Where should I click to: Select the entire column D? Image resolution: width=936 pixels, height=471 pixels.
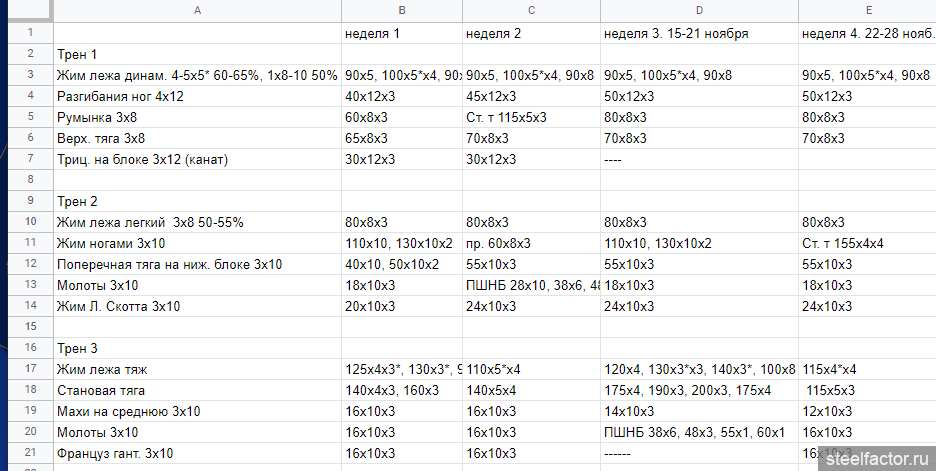[699, 9]
